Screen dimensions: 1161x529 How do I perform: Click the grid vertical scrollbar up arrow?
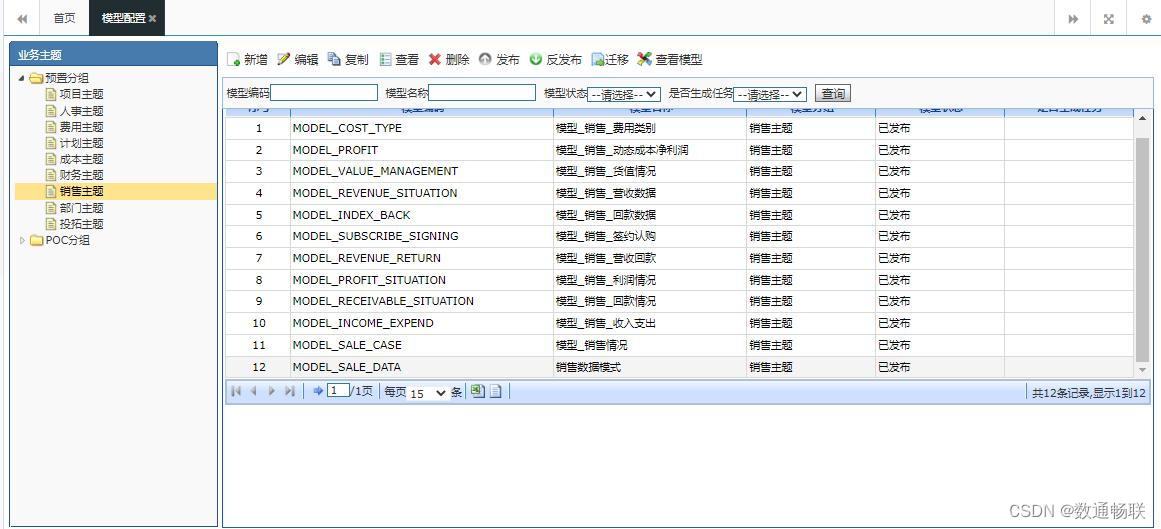1142,118
